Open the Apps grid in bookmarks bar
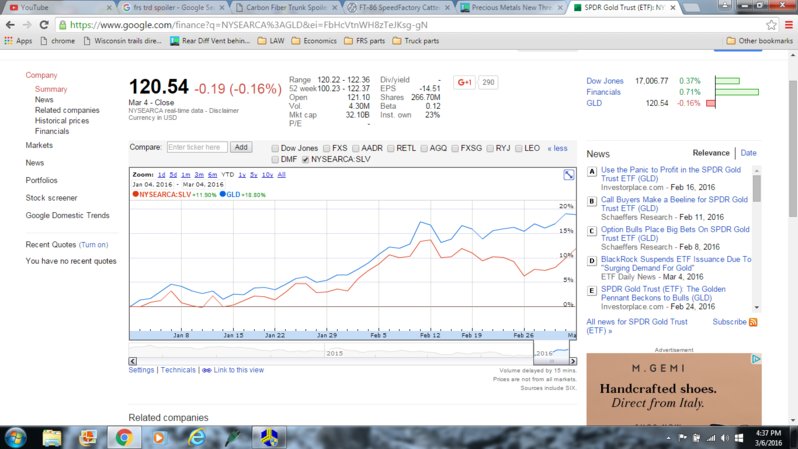 coord(18,41)
